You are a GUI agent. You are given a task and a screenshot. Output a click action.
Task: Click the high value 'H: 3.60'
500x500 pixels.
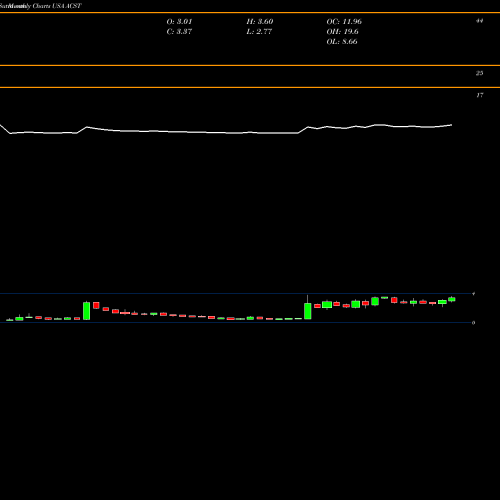[260, 21]
